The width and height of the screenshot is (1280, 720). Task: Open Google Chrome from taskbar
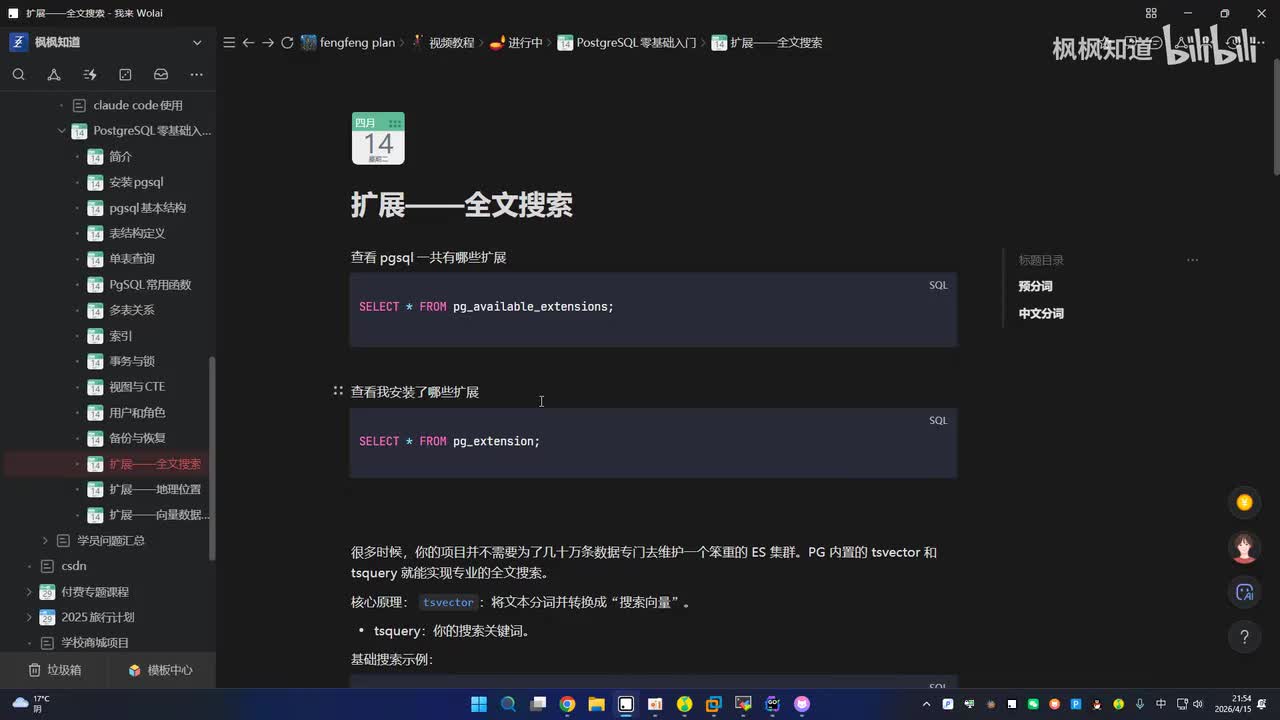click(567, 704)
